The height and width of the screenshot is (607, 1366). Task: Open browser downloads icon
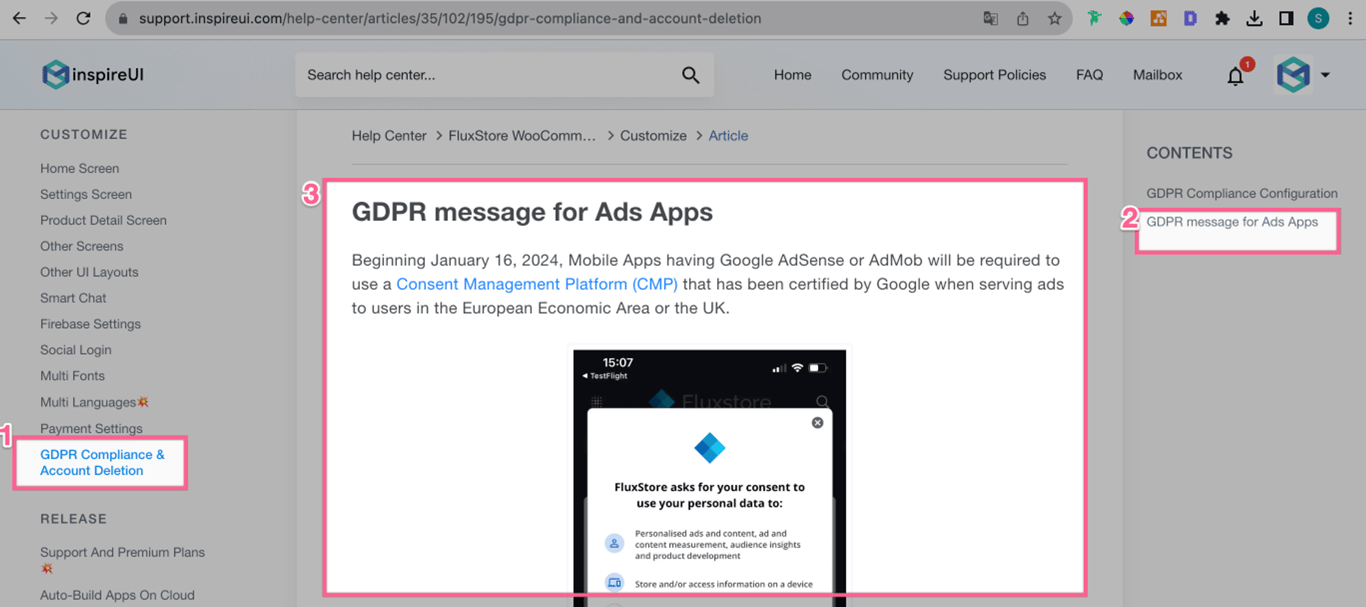click(x=1254, y=18)
